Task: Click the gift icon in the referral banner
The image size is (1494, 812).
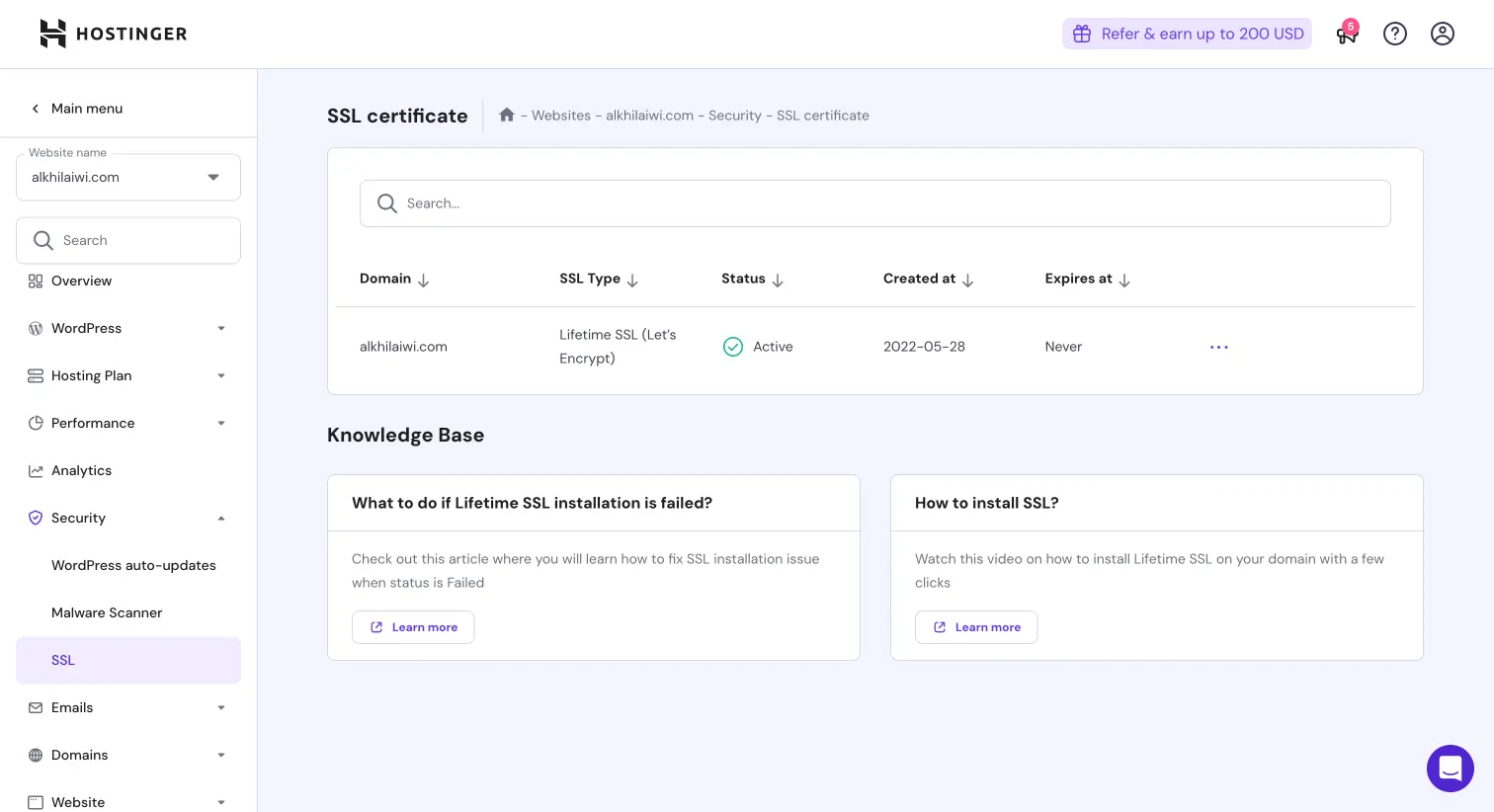Action: coord(1082,34)
